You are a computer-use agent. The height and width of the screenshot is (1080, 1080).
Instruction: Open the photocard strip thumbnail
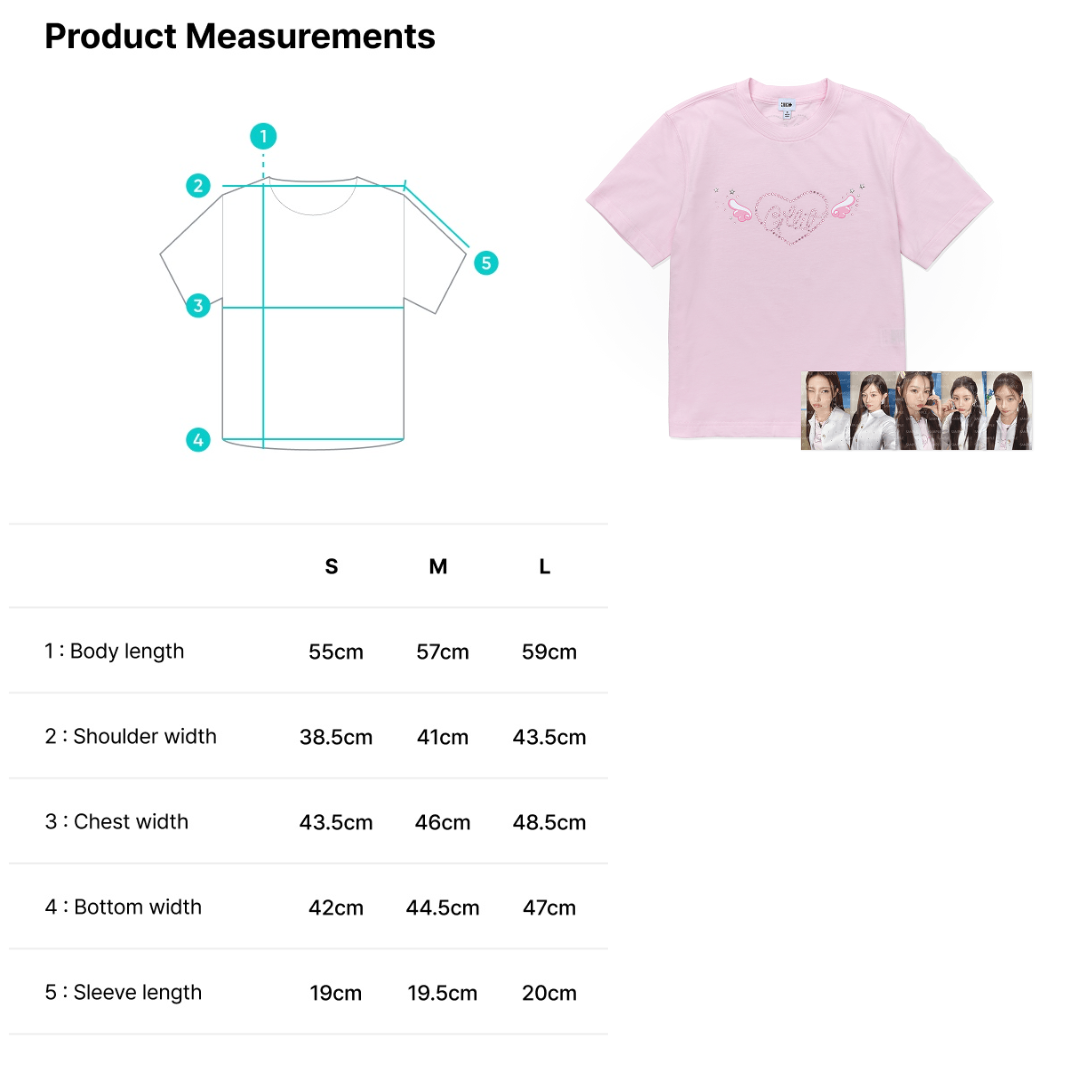916,411
